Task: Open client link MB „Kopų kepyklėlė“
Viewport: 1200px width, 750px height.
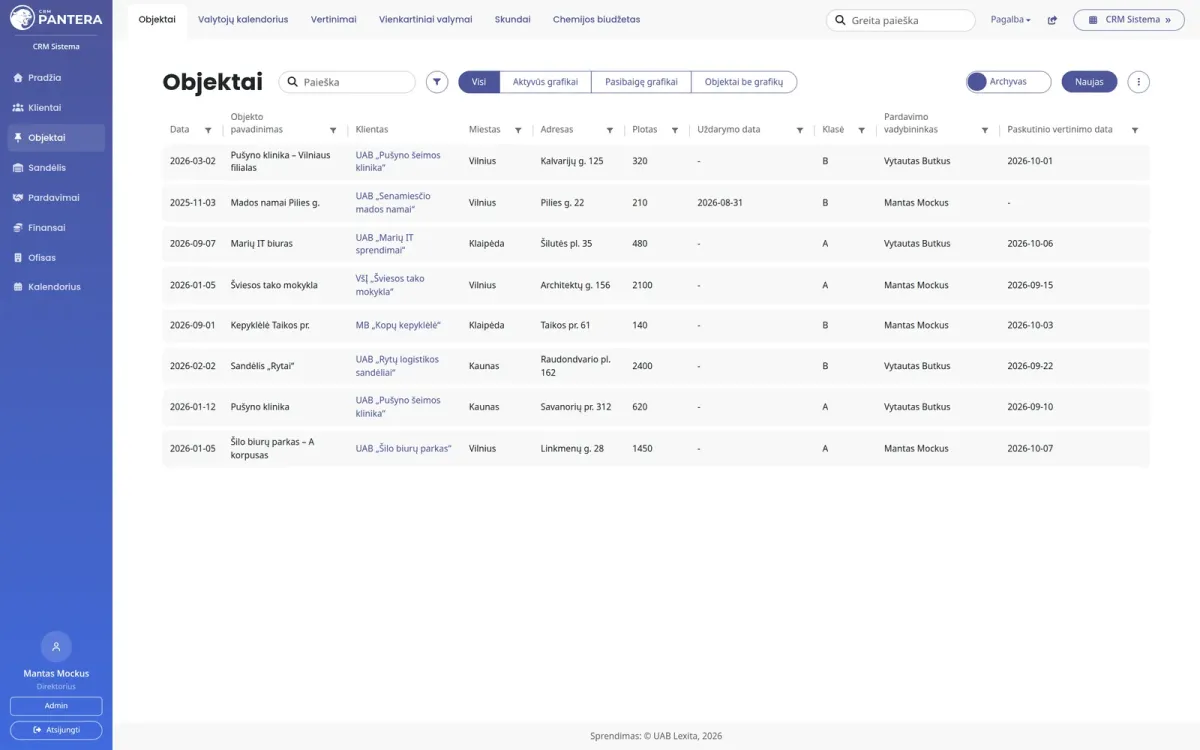Action: [x=399, y=326]
